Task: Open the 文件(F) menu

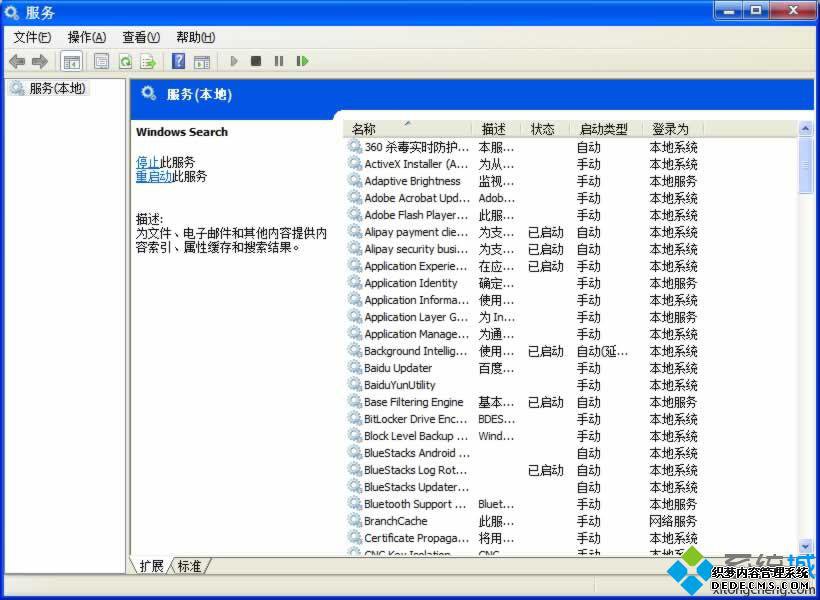Action: (x=32, y=37)
